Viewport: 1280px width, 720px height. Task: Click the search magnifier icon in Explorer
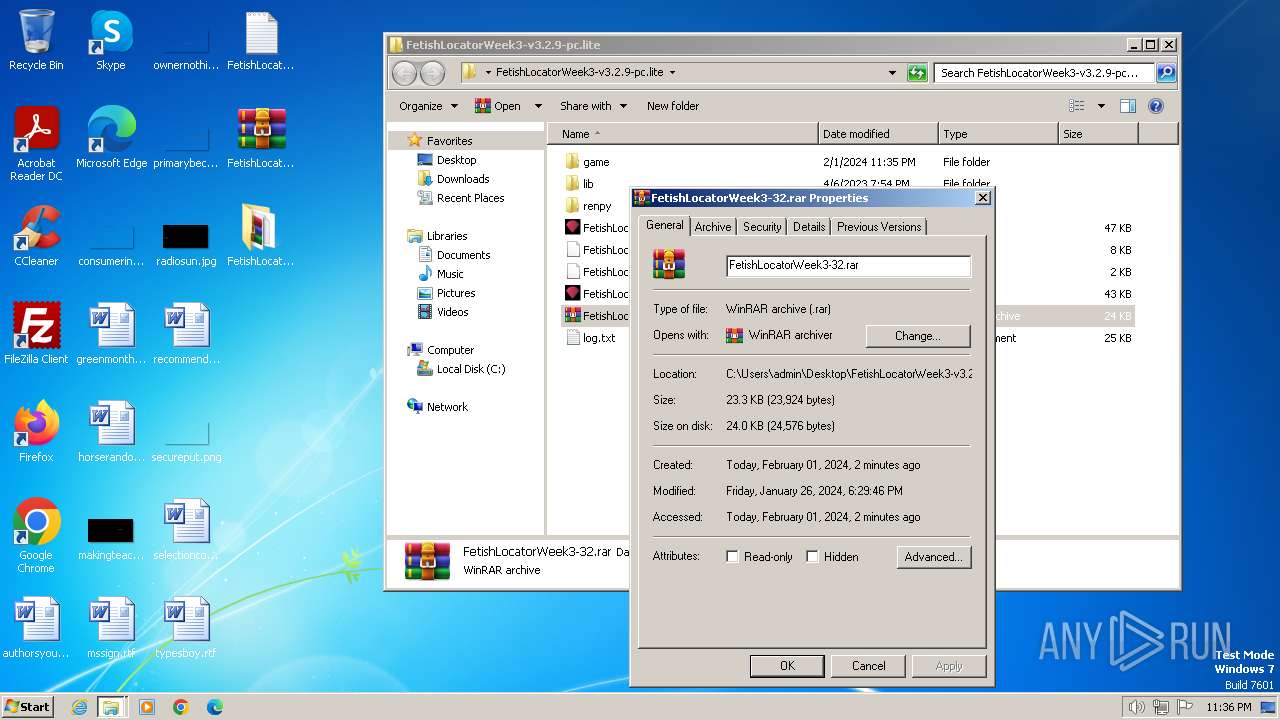(x=1166, y=73)
